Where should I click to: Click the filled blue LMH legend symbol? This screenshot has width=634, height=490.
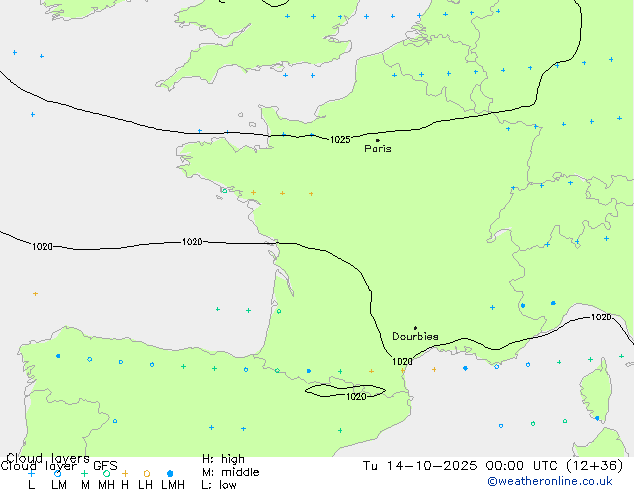pos(170,473)
